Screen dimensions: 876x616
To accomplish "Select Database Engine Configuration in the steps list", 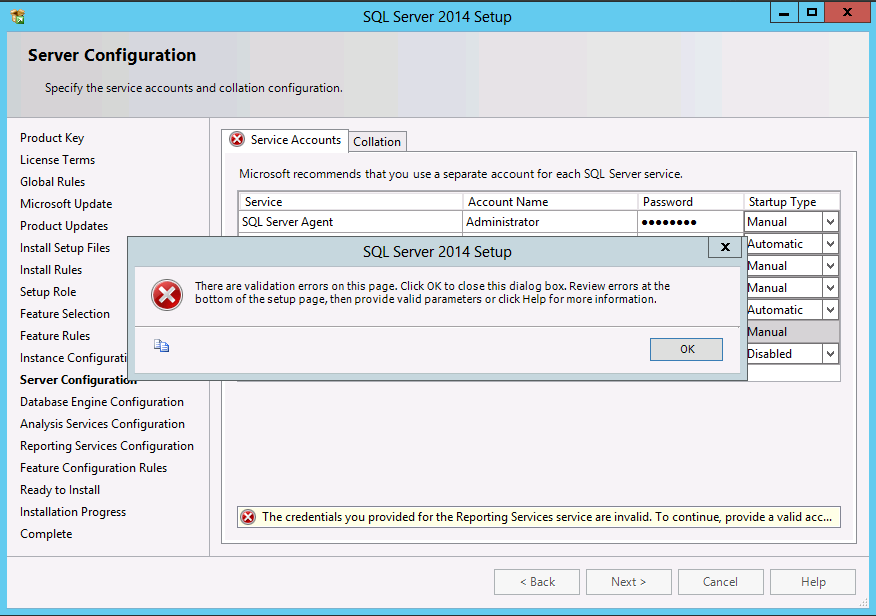I will click(102, 402).
